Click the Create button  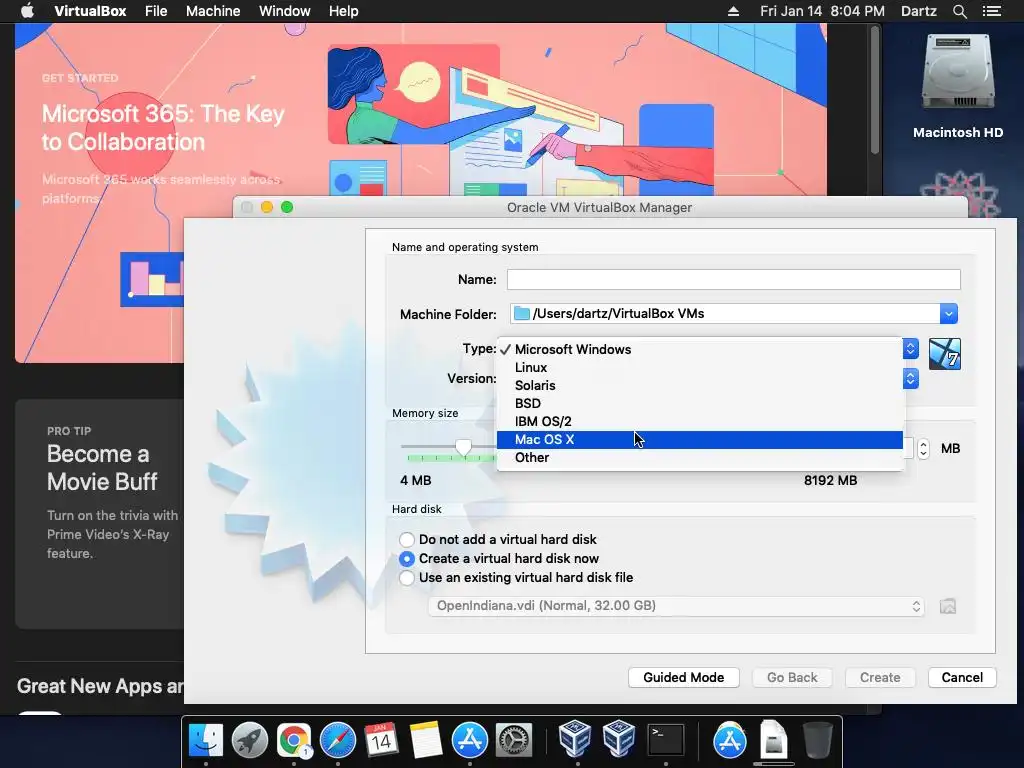point(880,677)
